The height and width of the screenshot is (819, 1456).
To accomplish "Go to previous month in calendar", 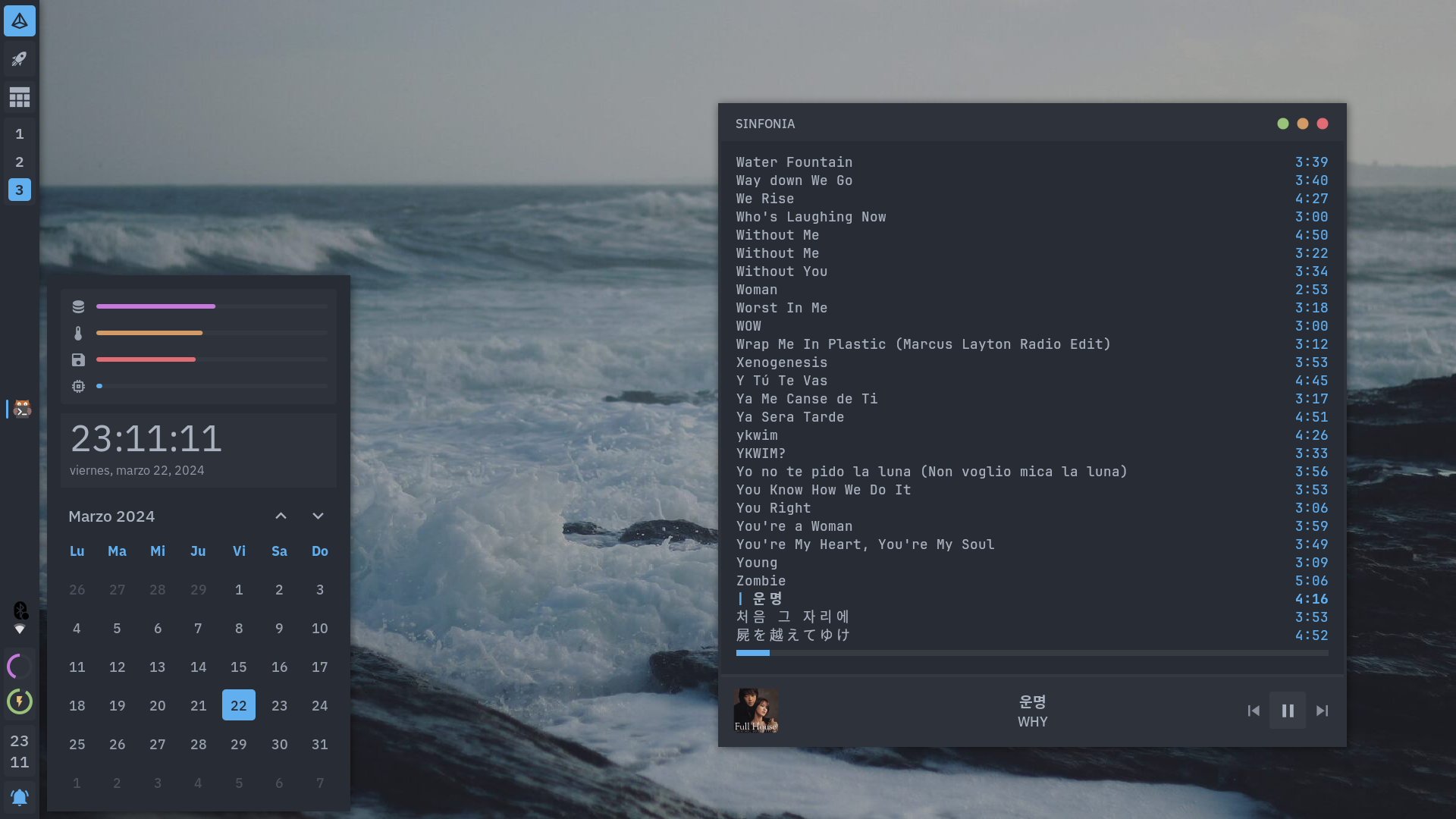I will point(281,516).
